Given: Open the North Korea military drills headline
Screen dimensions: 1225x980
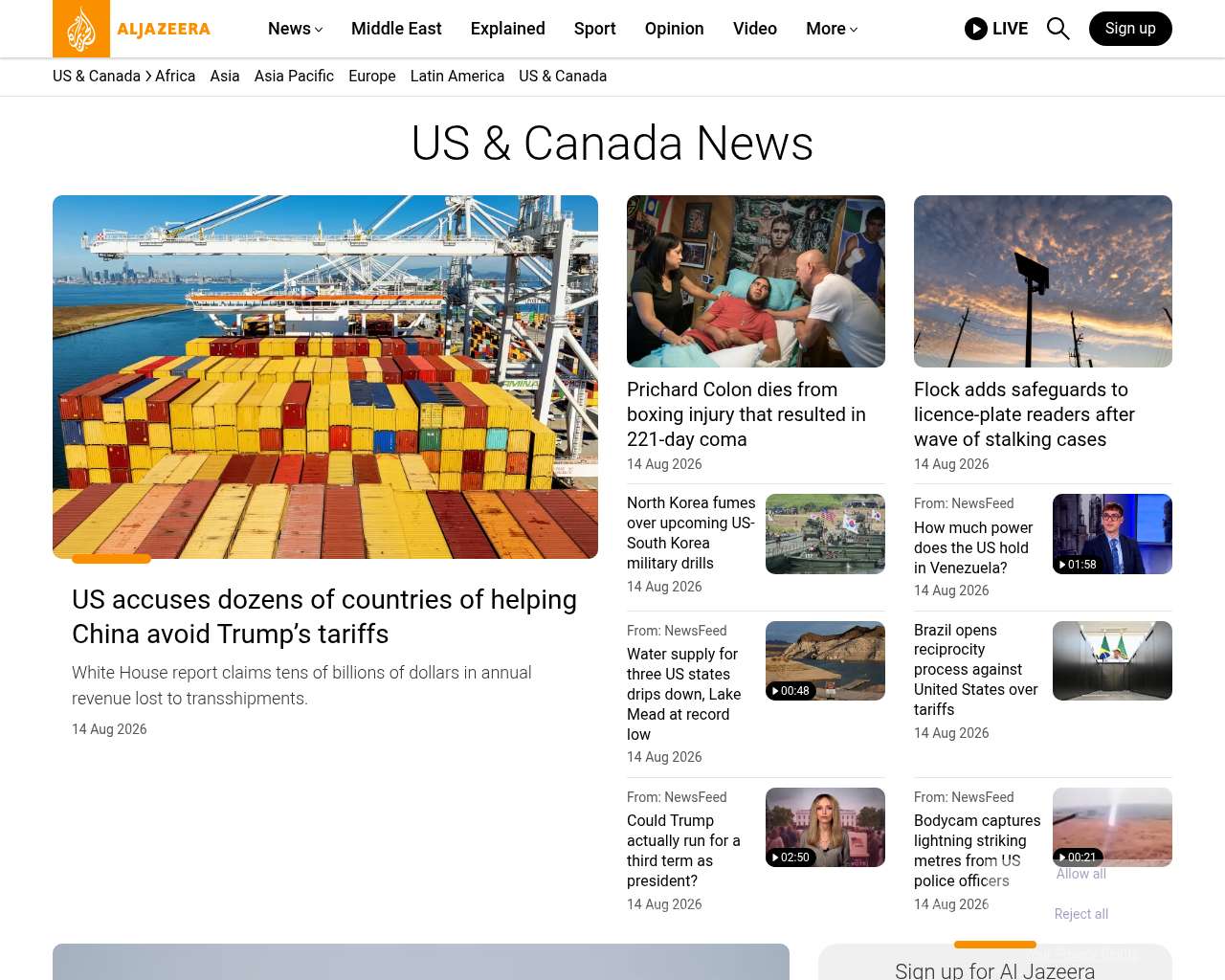Looking at the screenshot, I should pyautogui.click(x=691, y=533).
